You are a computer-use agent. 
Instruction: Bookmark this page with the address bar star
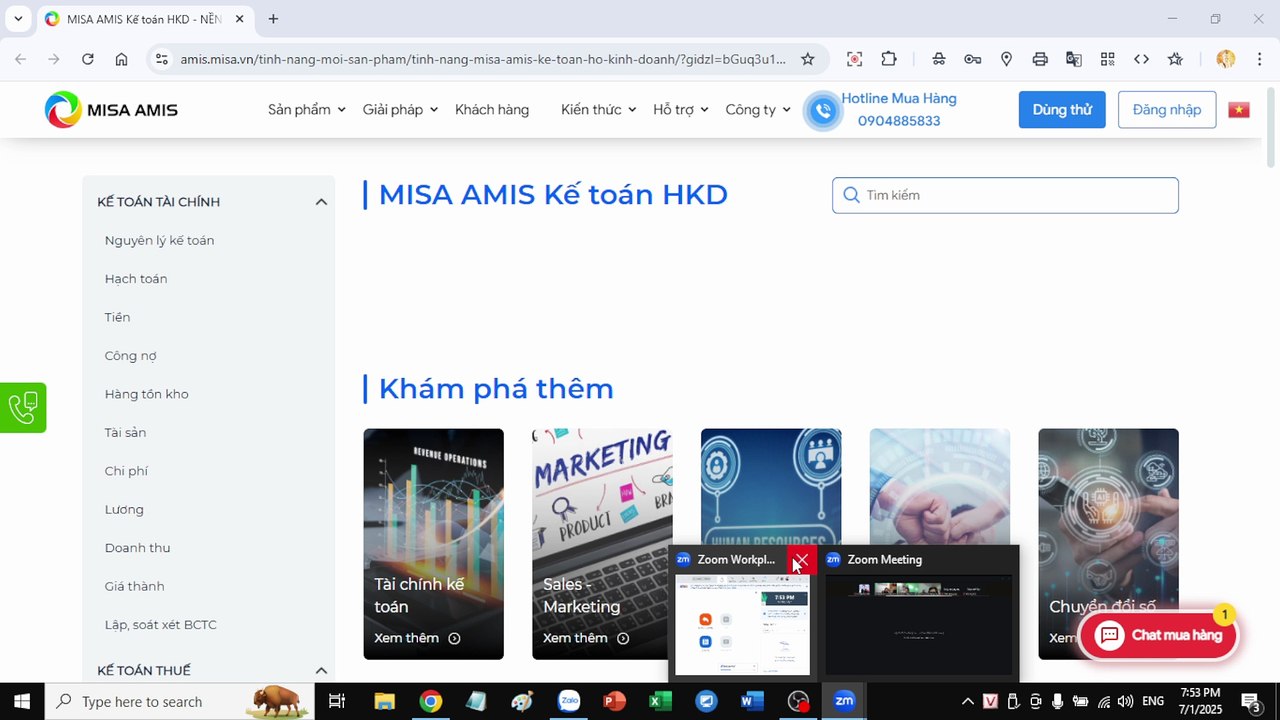coord(808,59)
